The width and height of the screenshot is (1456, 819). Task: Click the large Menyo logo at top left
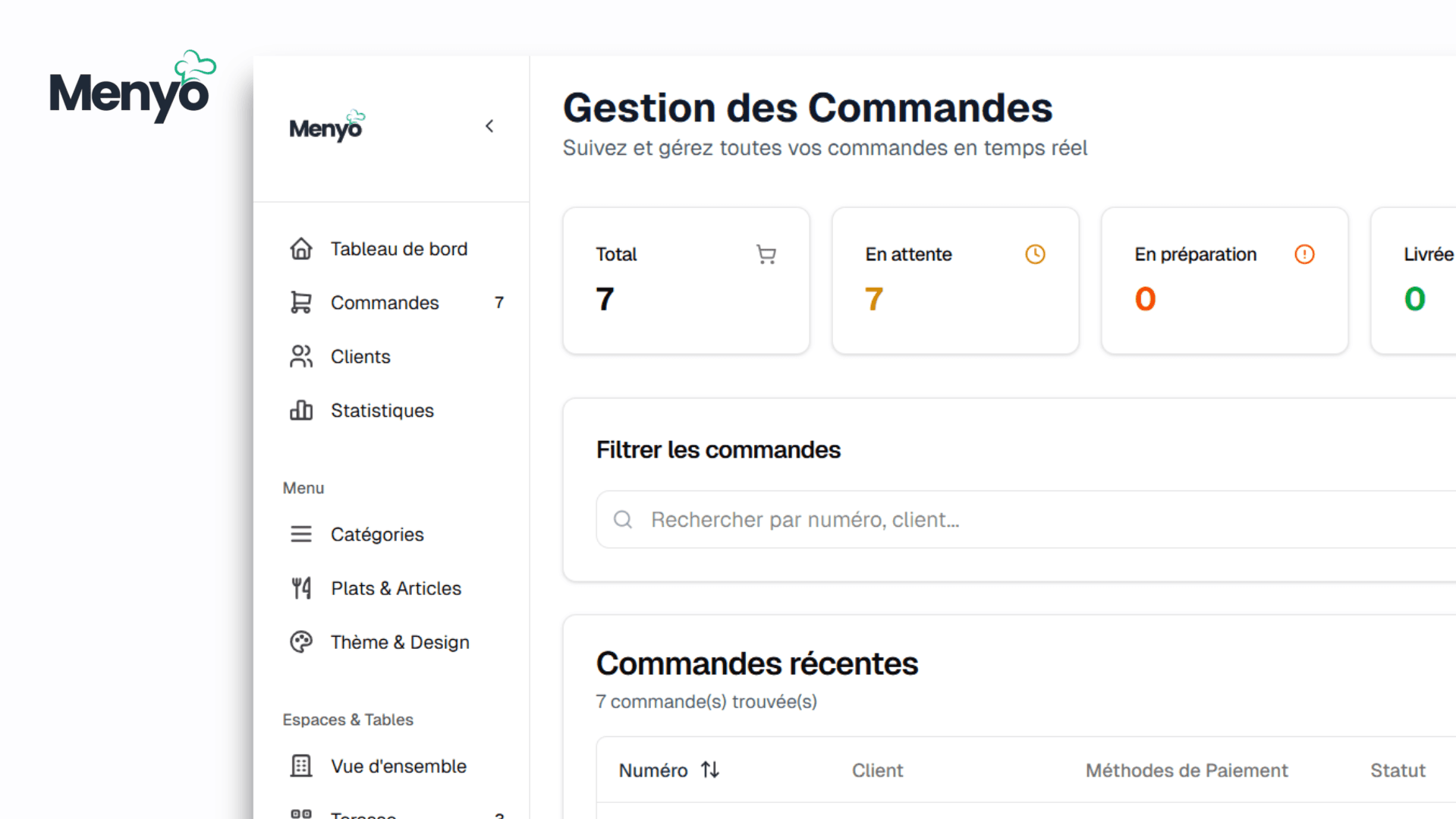133,87
